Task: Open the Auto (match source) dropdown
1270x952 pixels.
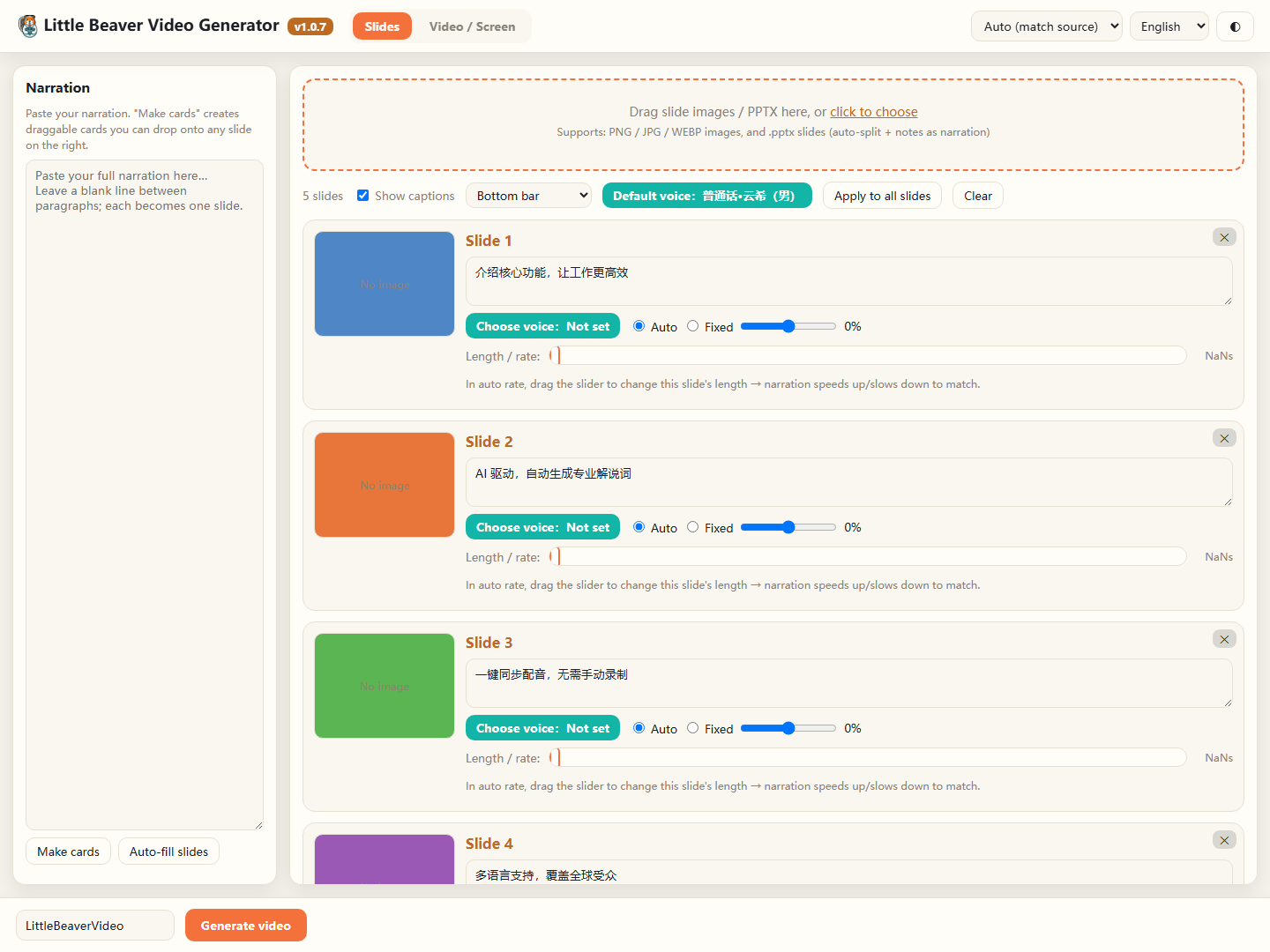Action: pos(1047,26)
